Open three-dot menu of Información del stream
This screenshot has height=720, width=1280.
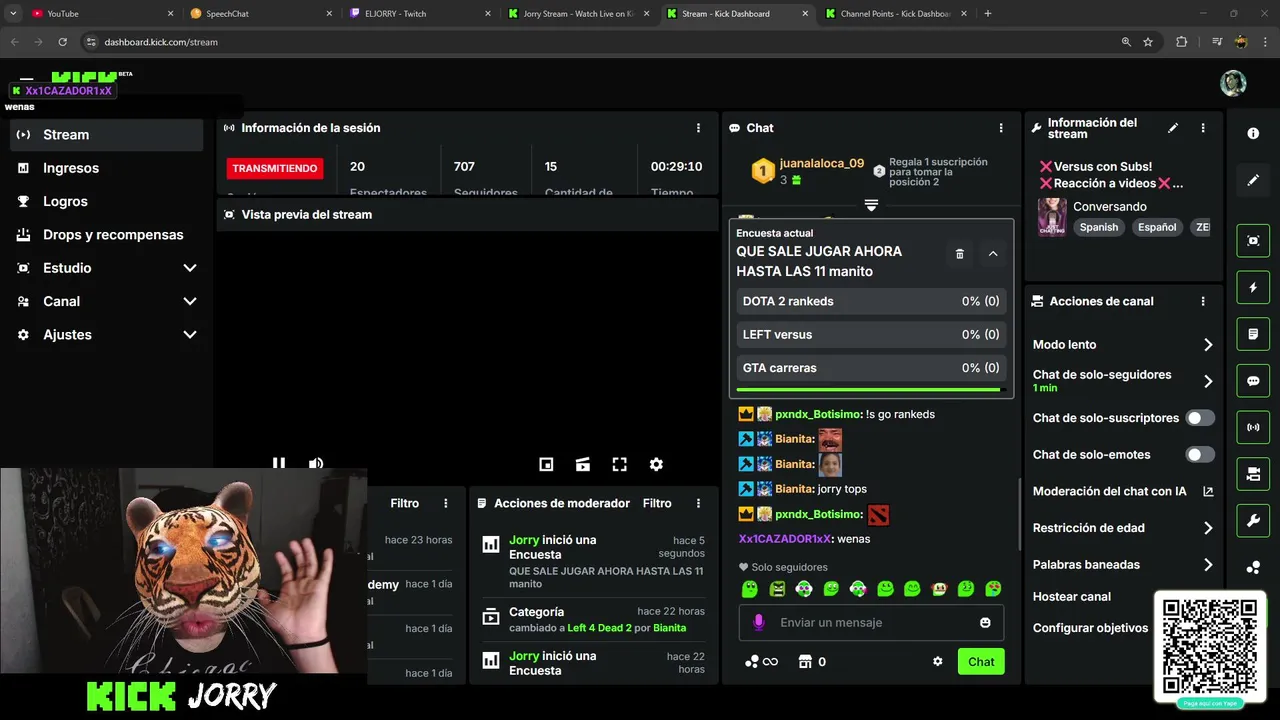1203,128
